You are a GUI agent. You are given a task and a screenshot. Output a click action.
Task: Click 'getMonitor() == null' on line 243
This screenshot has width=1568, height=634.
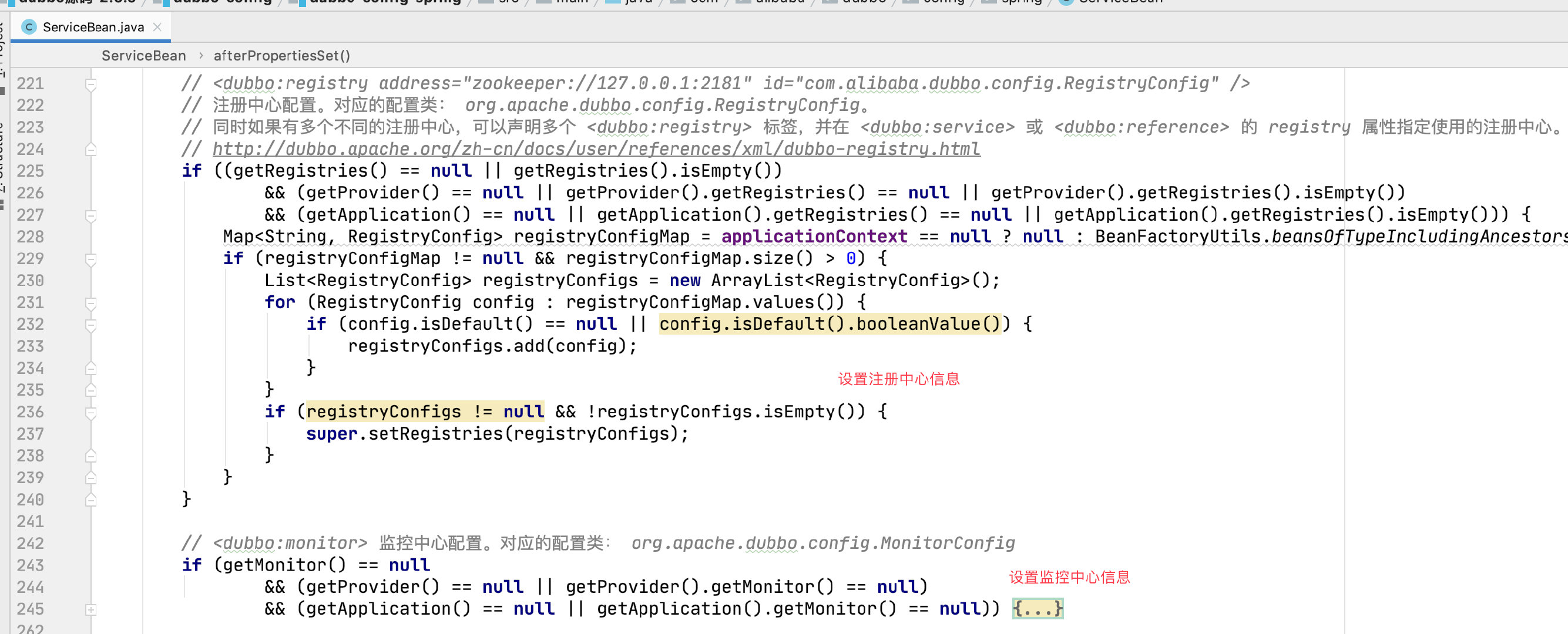point(326,565)
